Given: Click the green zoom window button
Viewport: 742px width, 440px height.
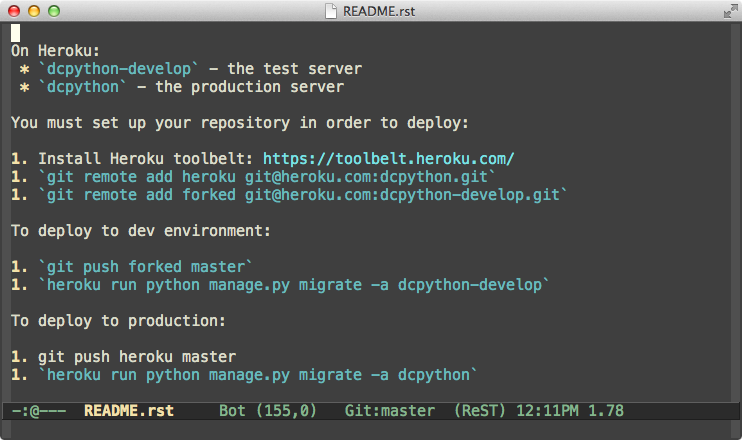Looking at the screenshot, I should 54,11.
